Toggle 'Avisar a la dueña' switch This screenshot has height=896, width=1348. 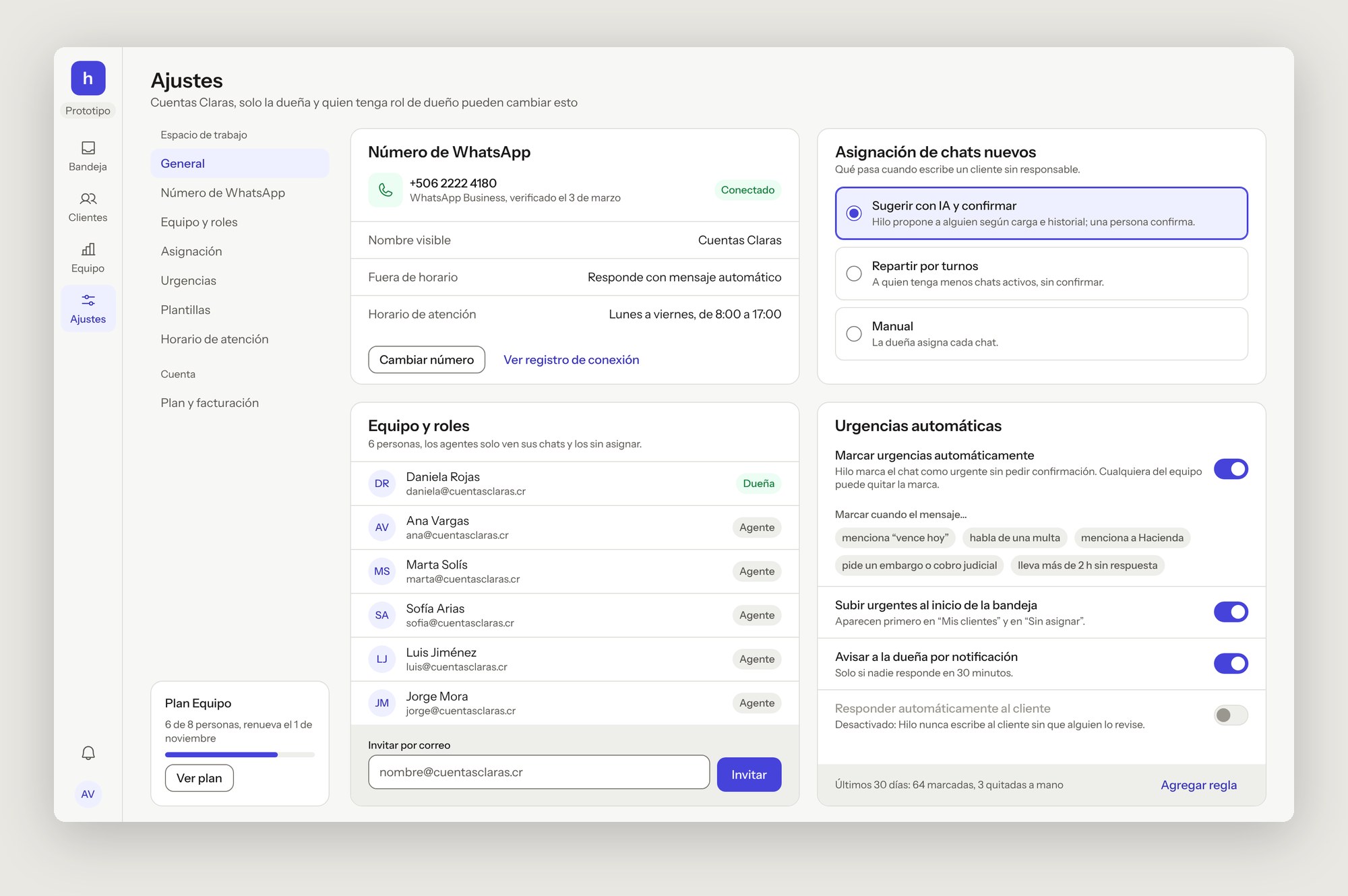click(1231, 664)
